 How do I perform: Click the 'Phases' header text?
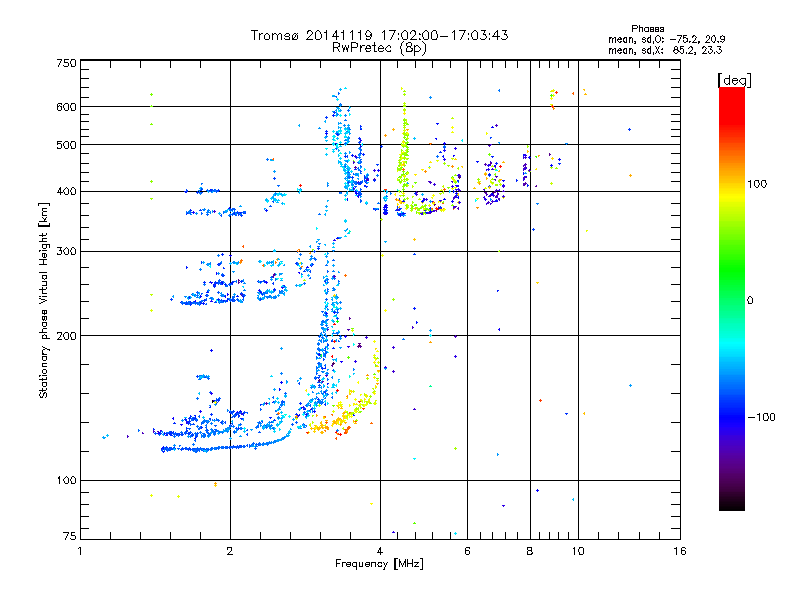[647, 29]
